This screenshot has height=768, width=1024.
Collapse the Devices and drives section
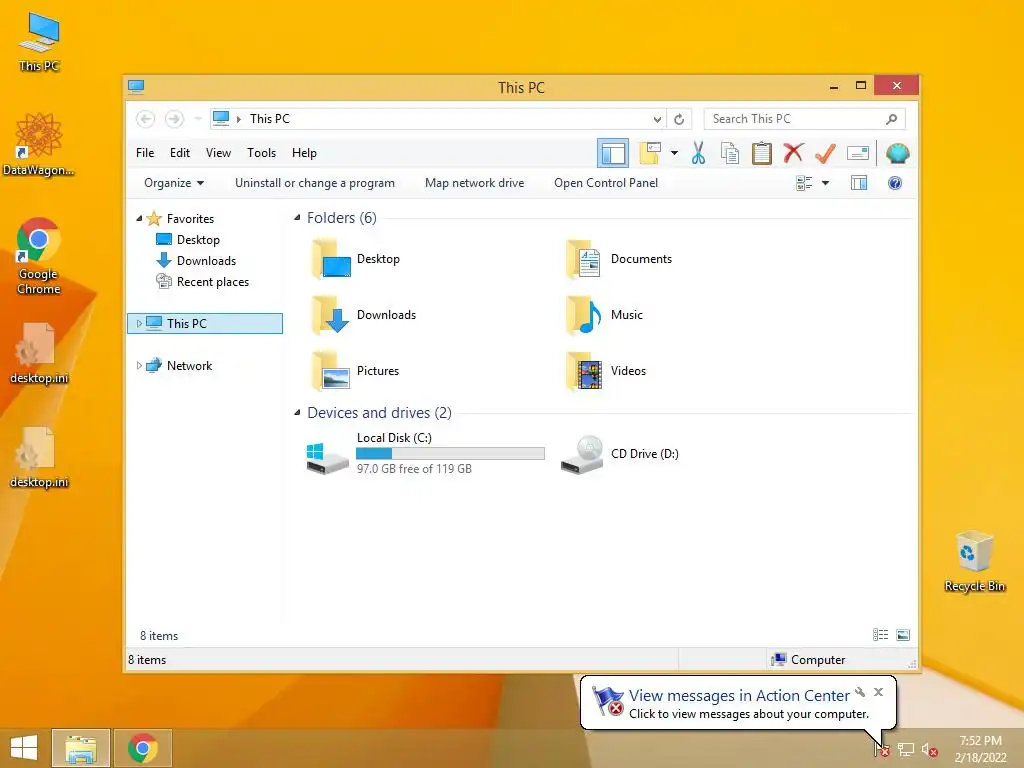click(x=297, y=413)
